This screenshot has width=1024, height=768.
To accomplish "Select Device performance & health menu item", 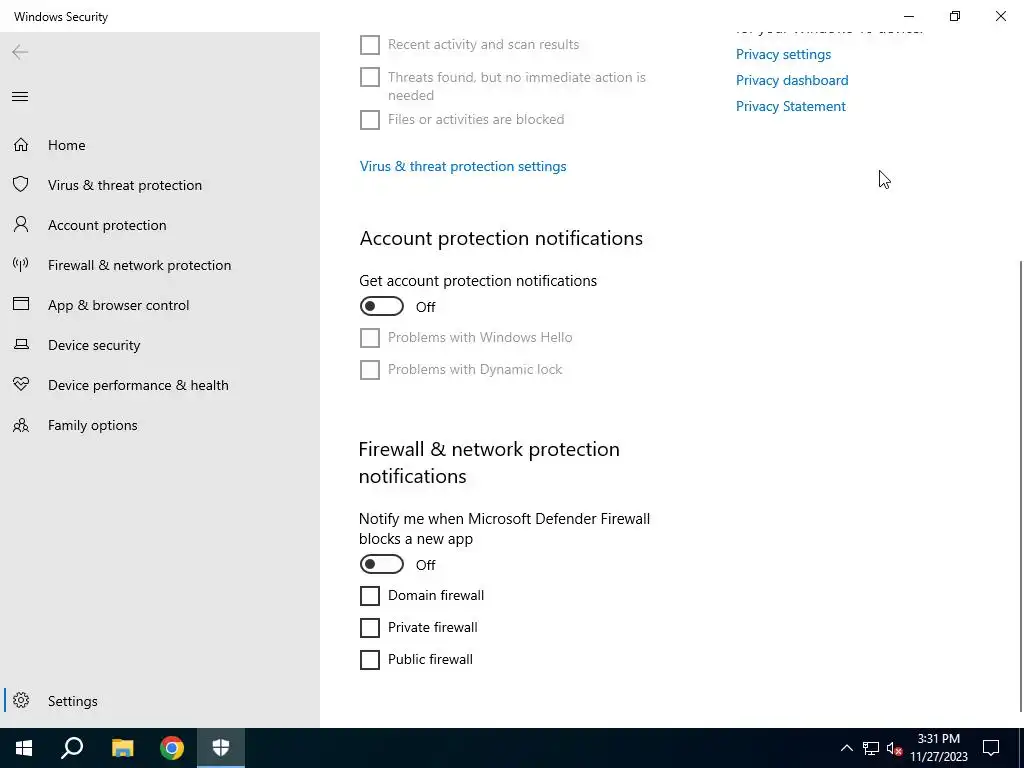I will pos(160,385).
